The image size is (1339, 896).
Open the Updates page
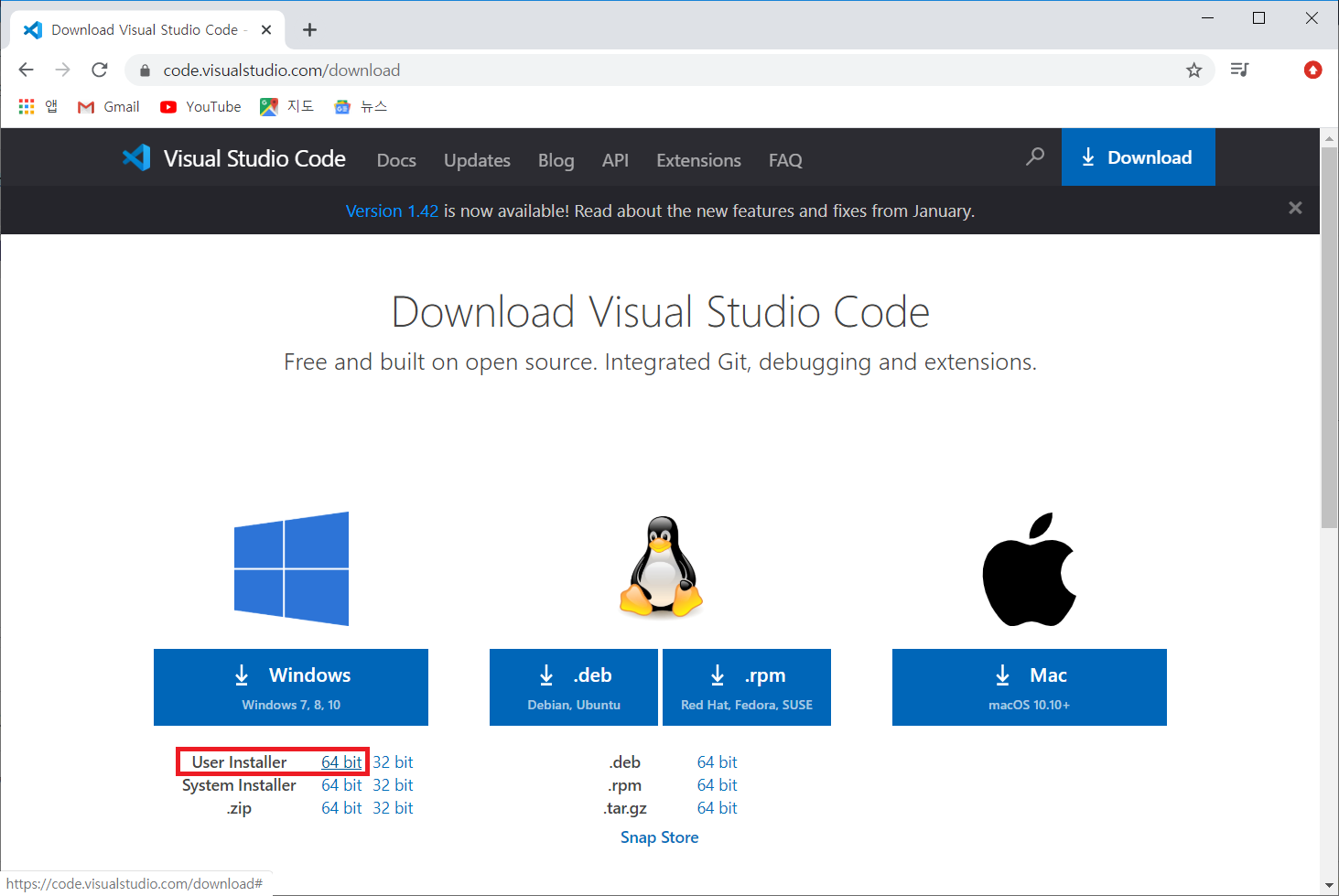tap(477, 160)
